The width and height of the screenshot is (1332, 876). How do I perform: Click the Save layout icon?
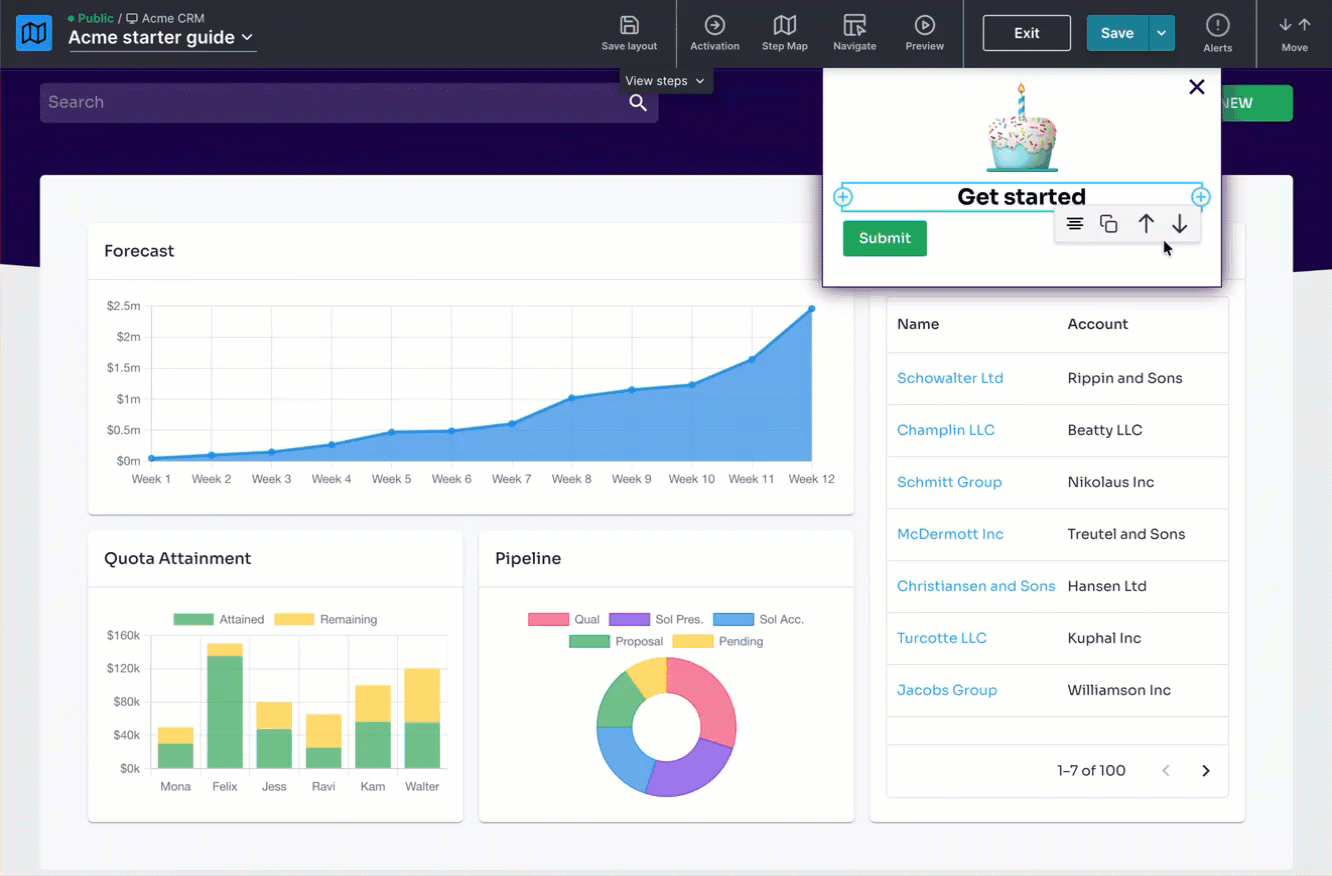629,25
